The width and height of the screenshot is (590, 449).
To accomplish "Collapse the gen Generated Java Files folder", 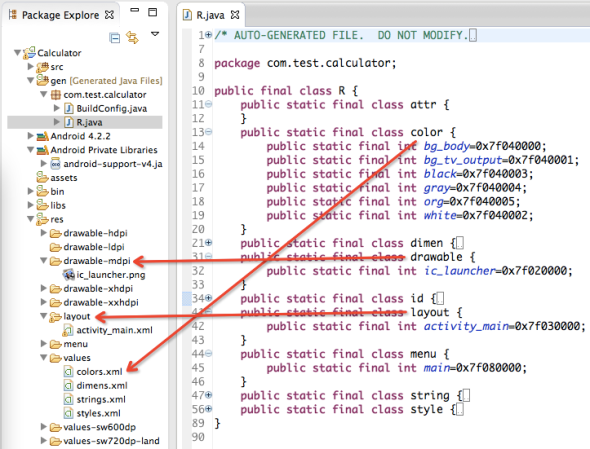I will click(31, 80).
